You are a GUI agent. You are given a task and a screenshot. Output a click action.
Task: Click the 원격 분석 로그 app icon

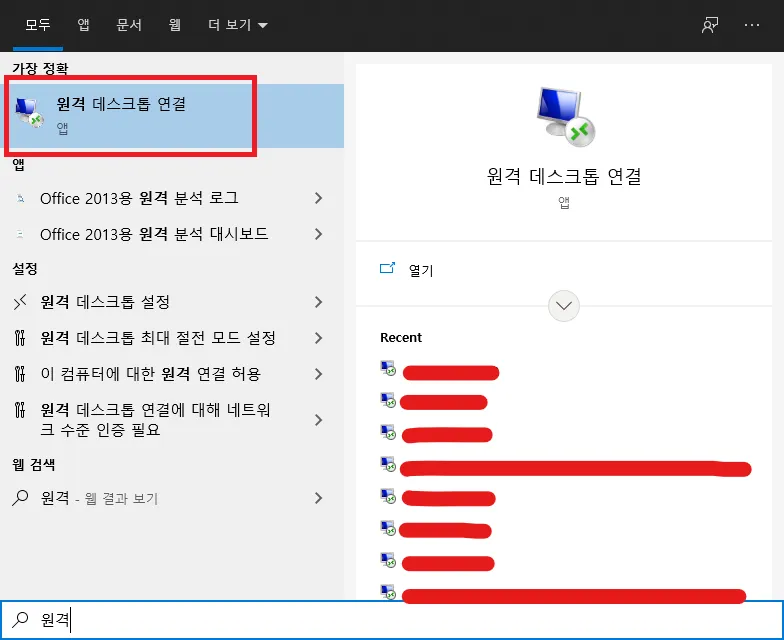tap(20, 198)
